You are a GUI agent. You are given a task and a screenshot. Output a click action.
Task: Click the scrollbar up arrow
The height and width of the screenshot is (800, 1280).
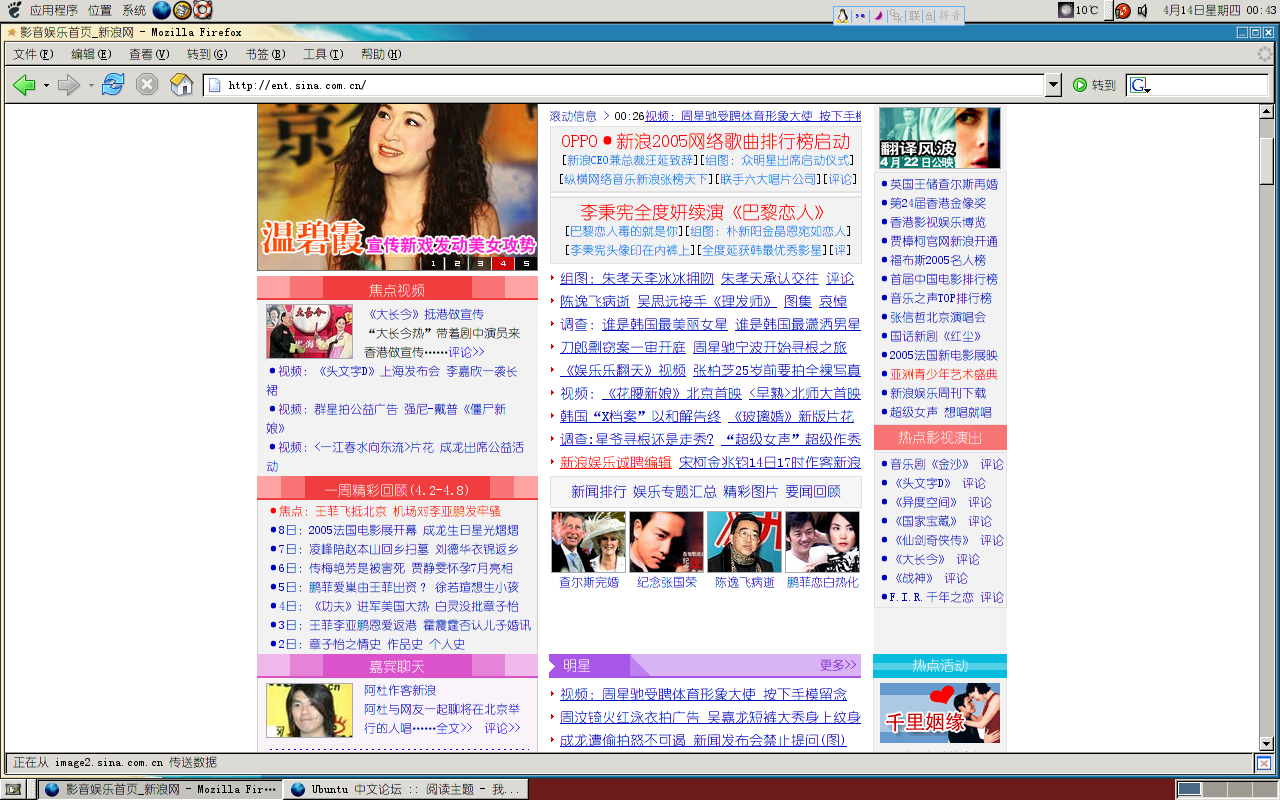1266,112
